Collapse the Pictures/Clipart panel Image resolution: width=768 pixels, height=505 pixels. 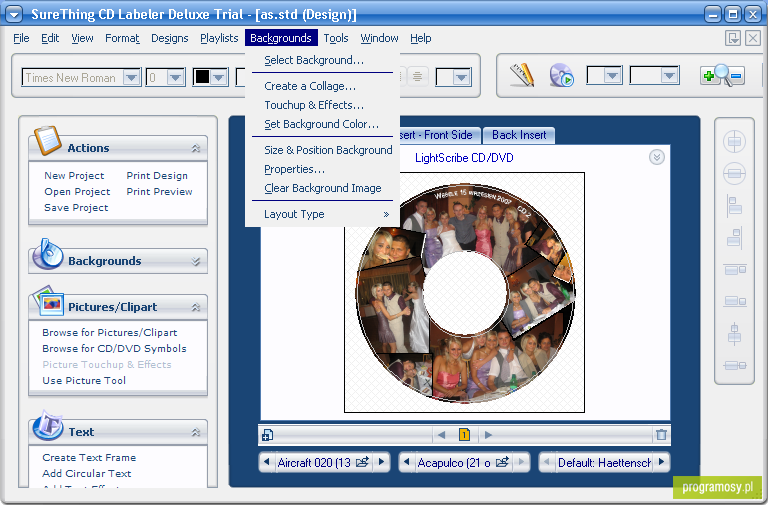pos(196,307)
